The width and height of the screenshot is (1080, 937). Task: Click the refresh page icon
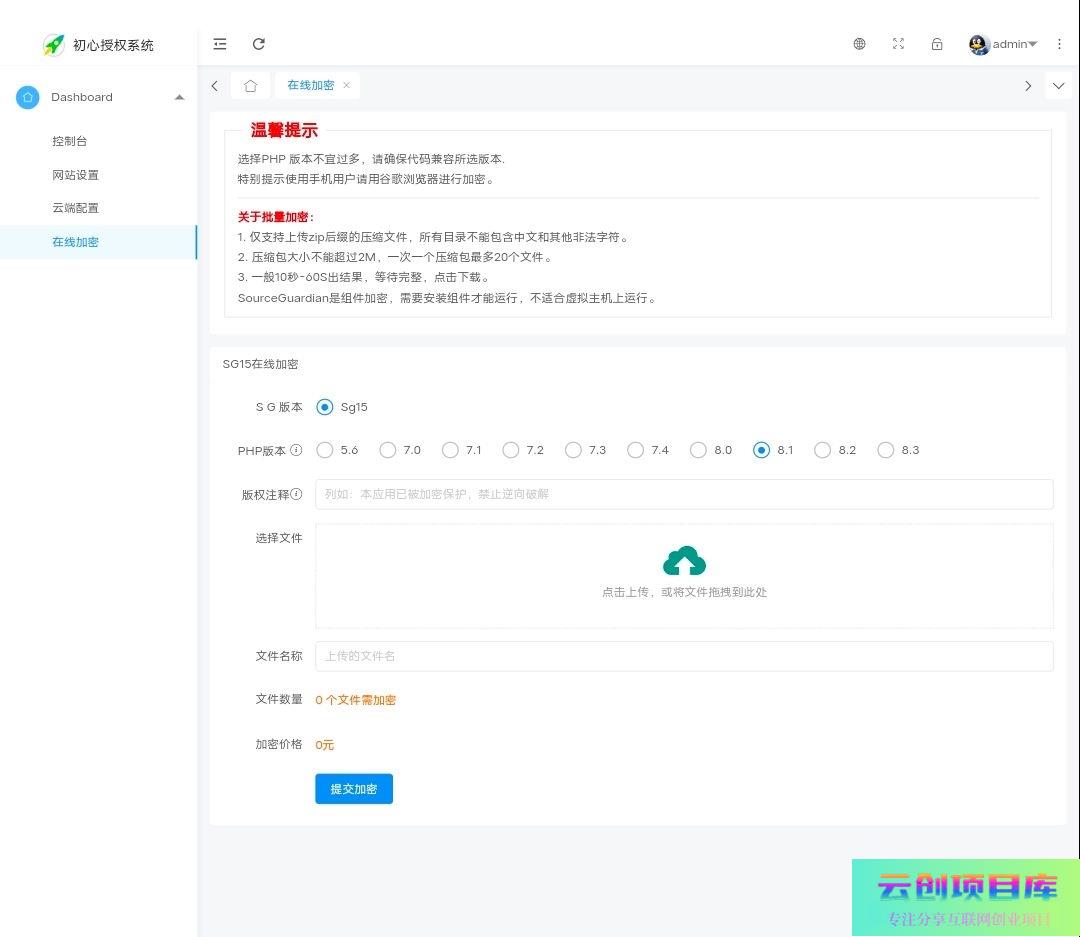(259, 44)
